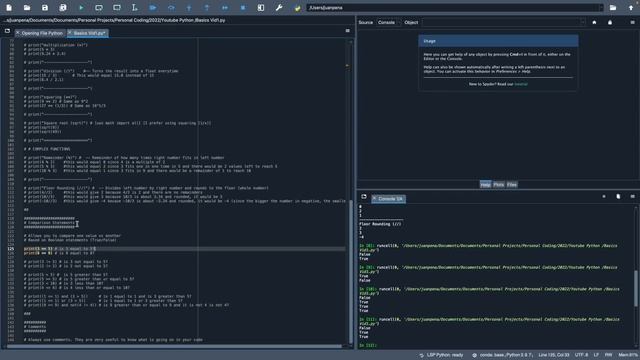Run selection or current line

135,7
